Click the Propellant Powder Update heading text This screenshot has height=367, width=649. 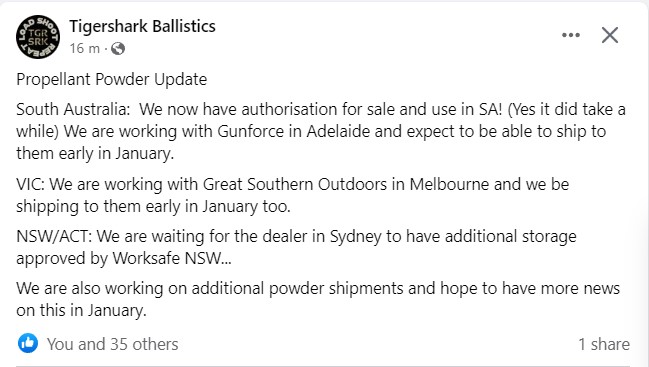pos(112,79)
